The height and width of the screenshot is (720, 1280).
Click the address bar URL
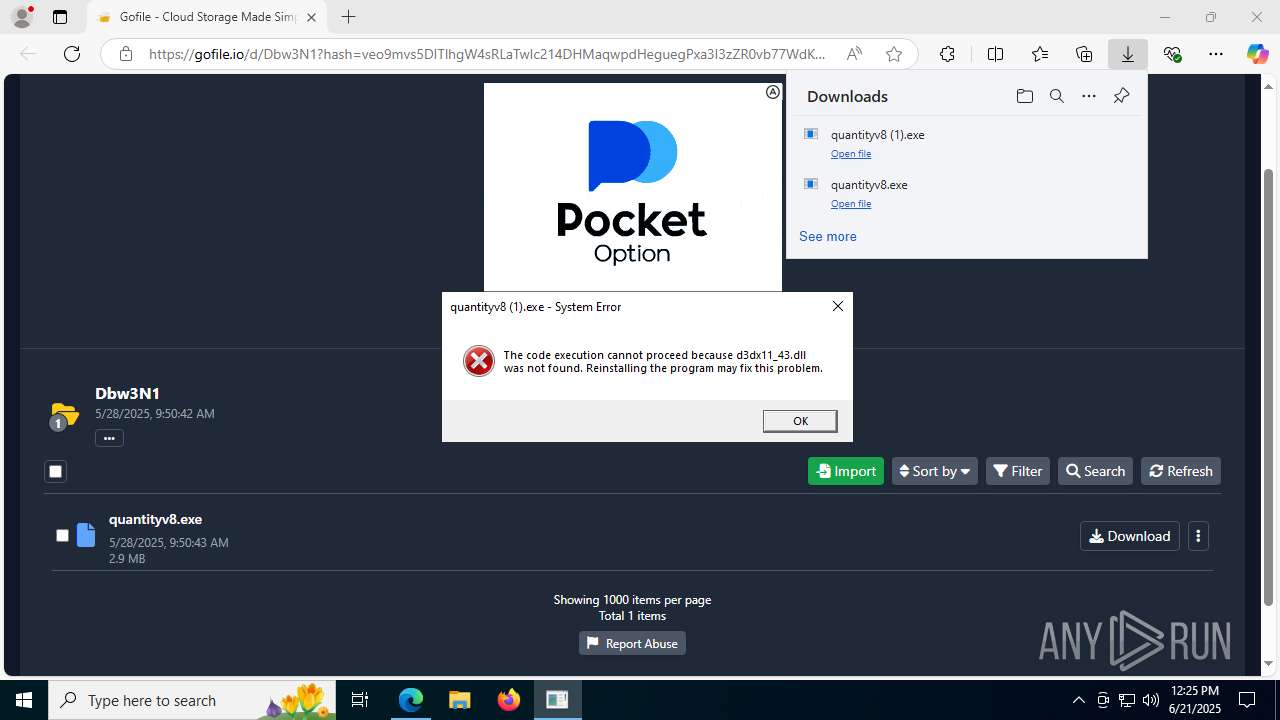[x=487, y=54]
